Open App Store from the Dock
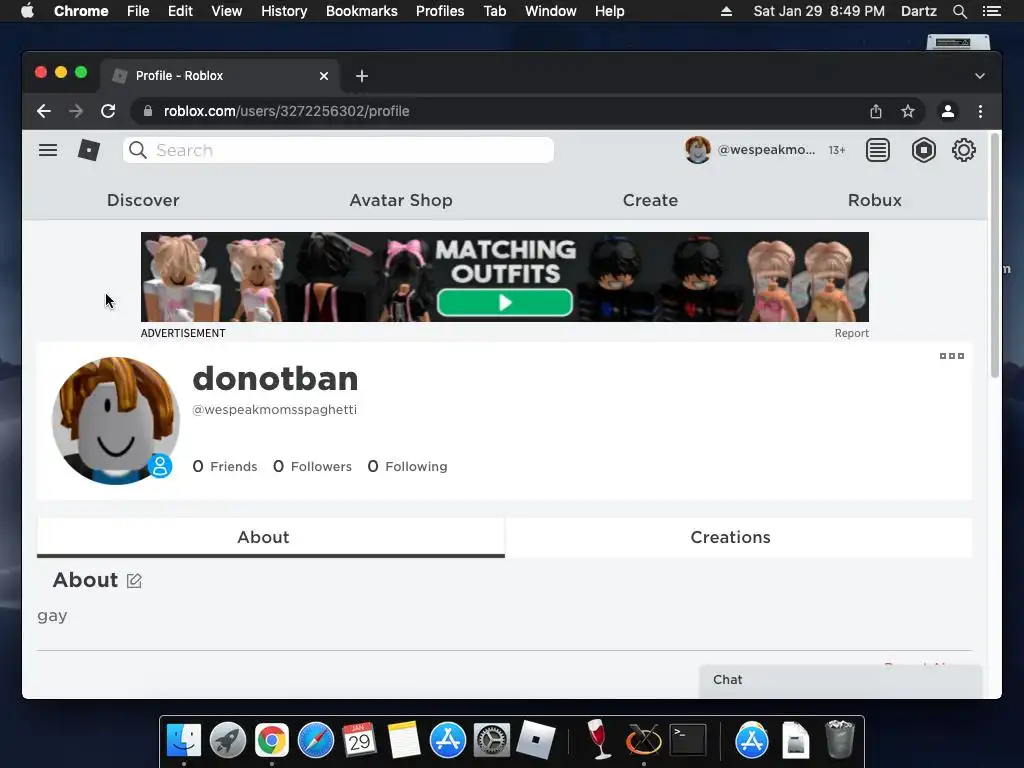 [448, 741]
